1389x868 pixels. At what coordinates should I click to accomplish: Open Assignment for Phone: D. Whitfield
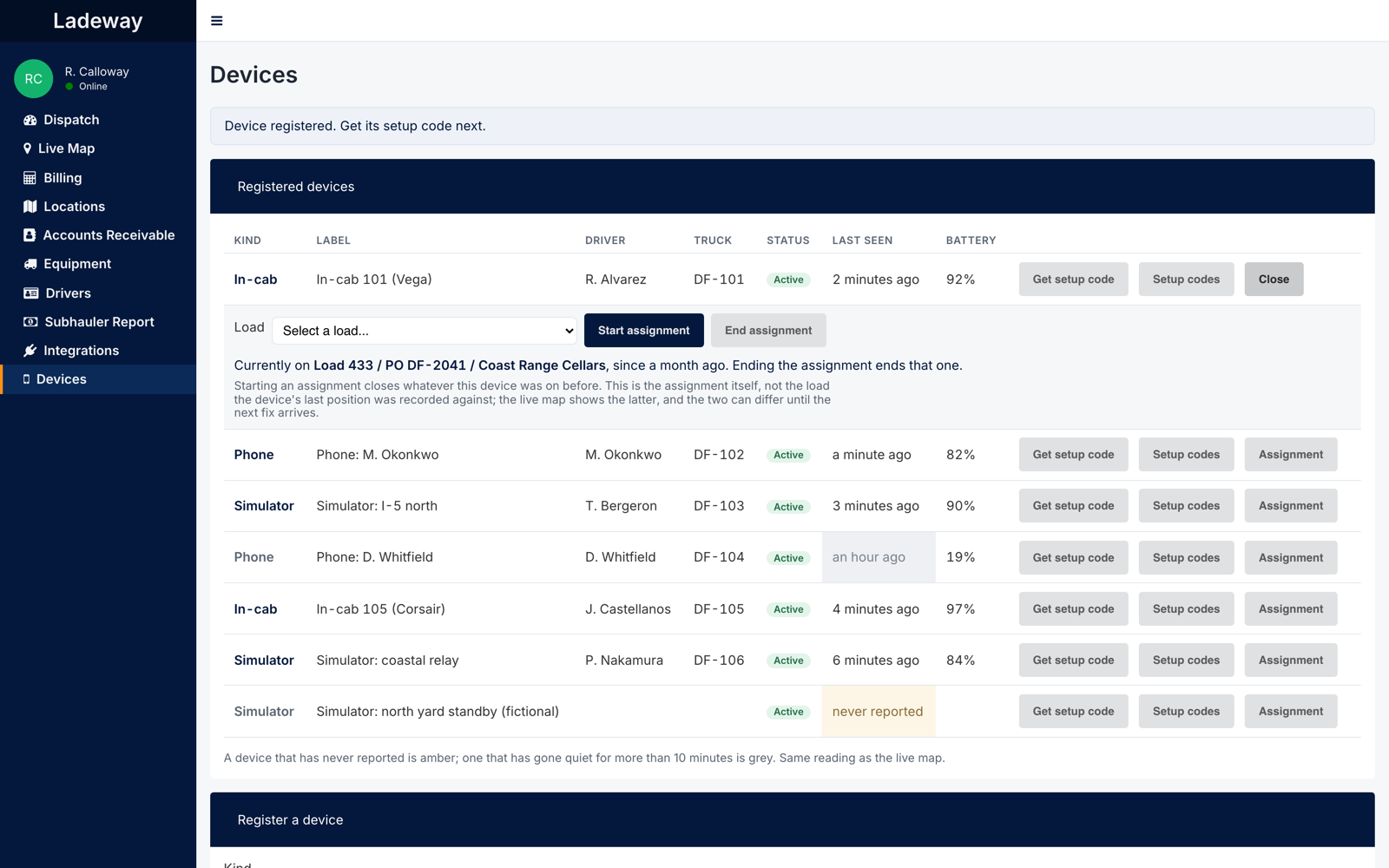tap(1291, 557)
